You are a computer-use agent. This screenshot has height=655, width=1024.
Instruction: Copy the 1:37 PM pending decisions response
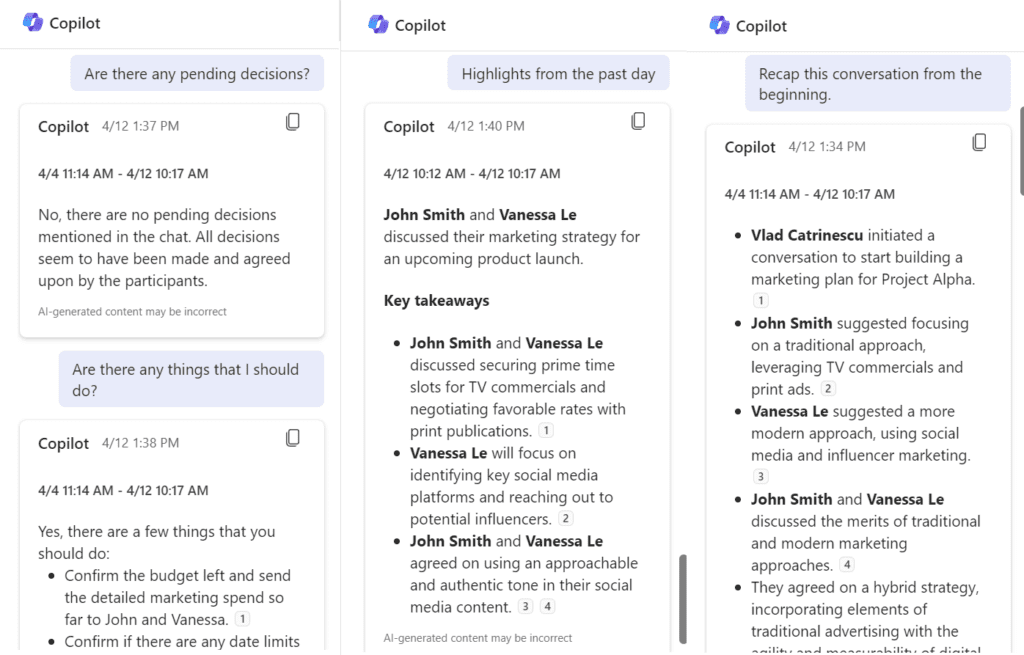(293, 122)
